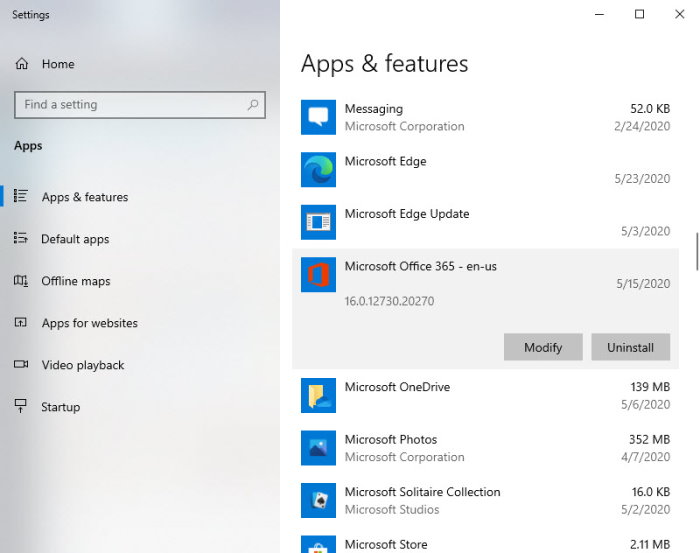Image resolution: width=700 pixels, height=553 pixels.
Task: Click version number 16.0.12730.20270
Action: 389,301
